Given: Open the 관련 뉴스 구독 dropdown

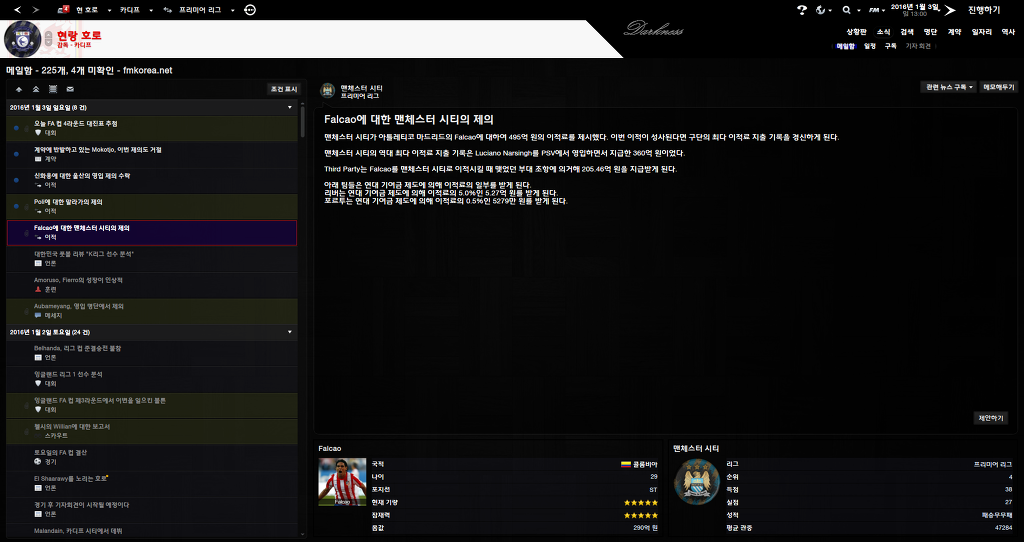Looking at the screenshot, I should pyautogui.click(x=949, y=87).
